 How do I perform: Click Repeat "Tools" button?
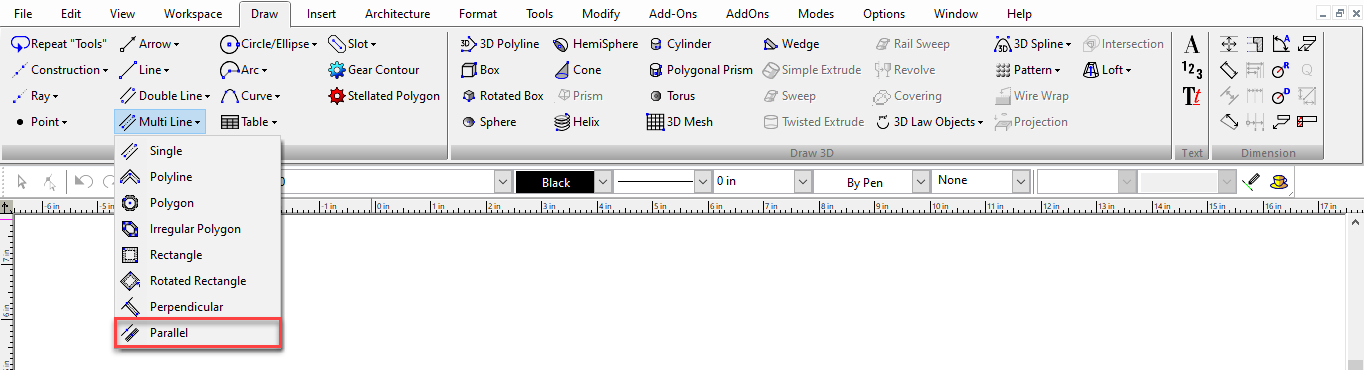(x=59, y=44)
